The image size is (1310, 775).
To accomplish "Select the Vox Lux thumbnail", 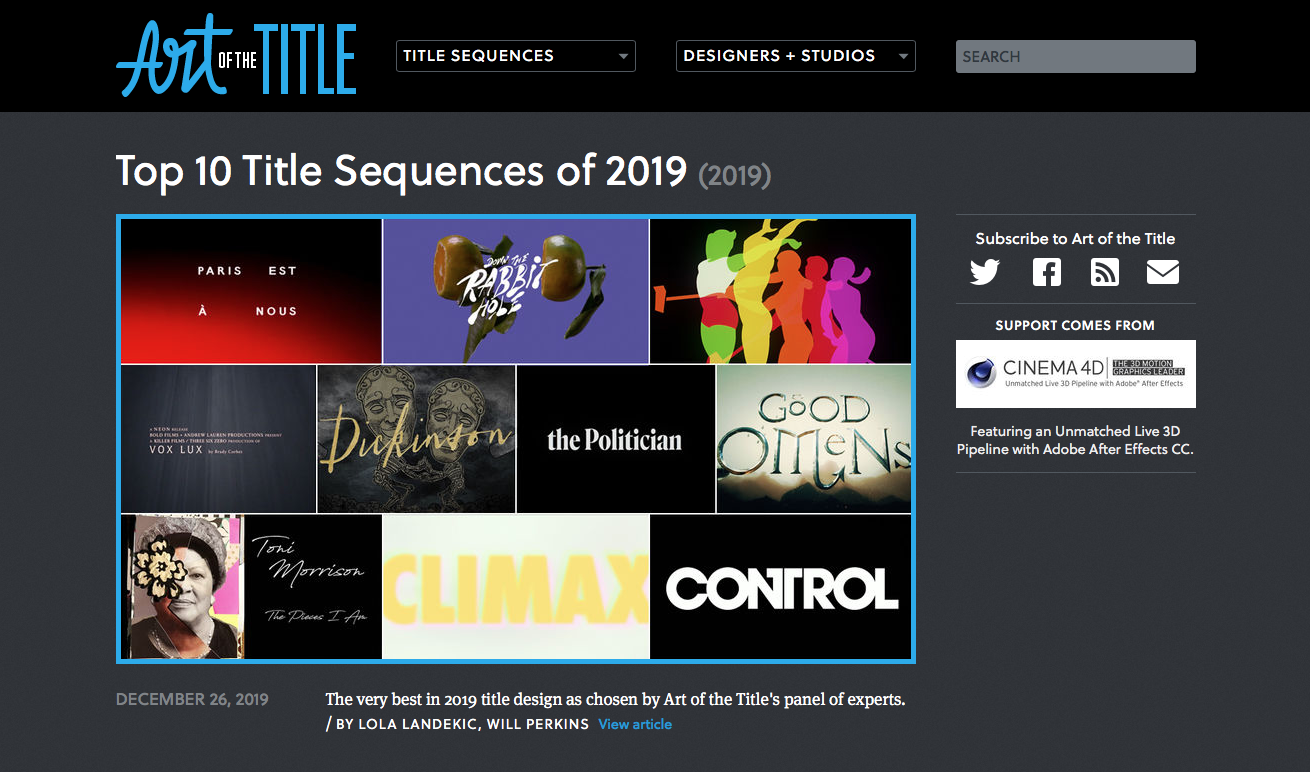I will [219, 439].
